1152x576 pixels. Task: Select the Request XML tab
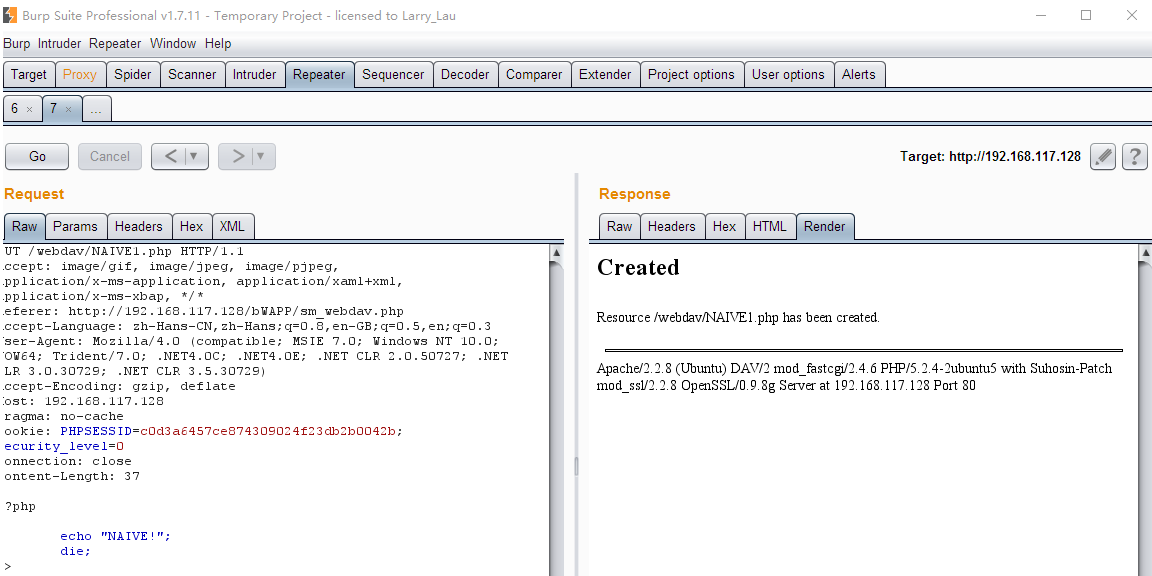click(x=233, y=226)
